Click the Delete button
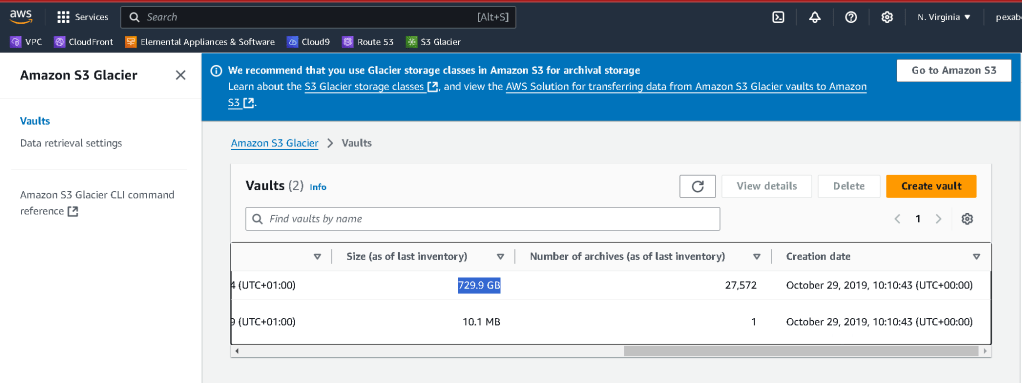The height and width of the screenshot is (383, 1022). click(849, 186)
